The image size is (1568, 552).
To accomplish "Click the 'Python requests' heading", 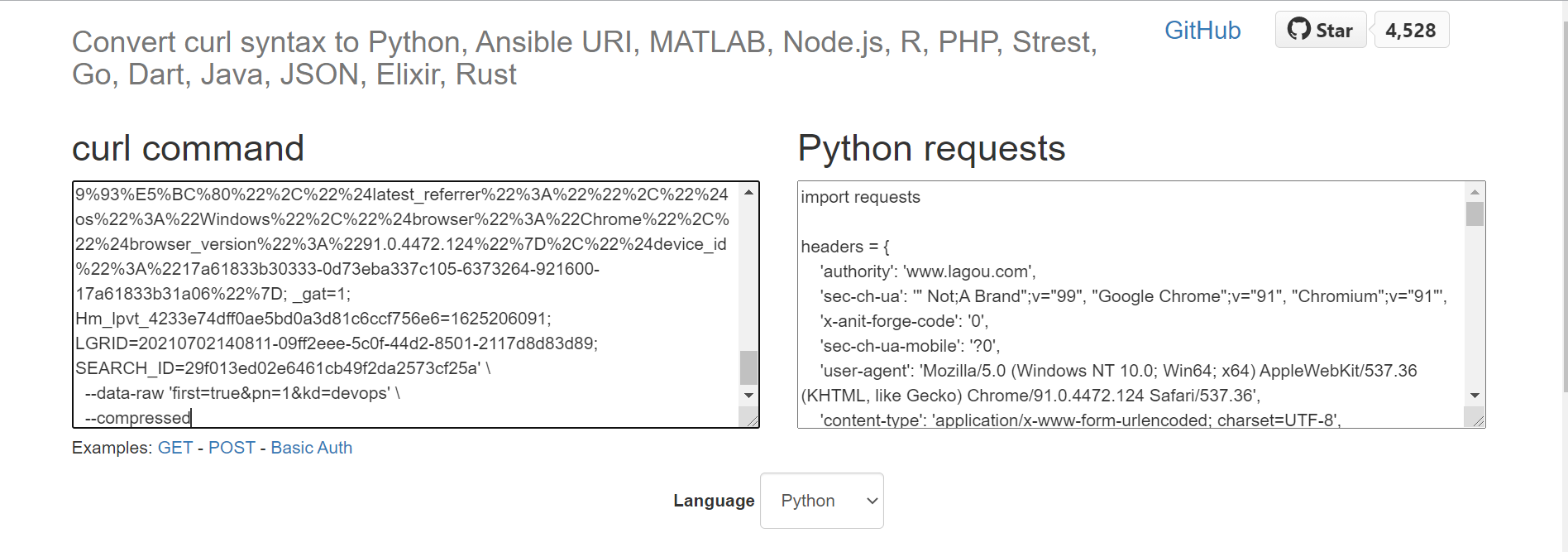I will [931, 149].
